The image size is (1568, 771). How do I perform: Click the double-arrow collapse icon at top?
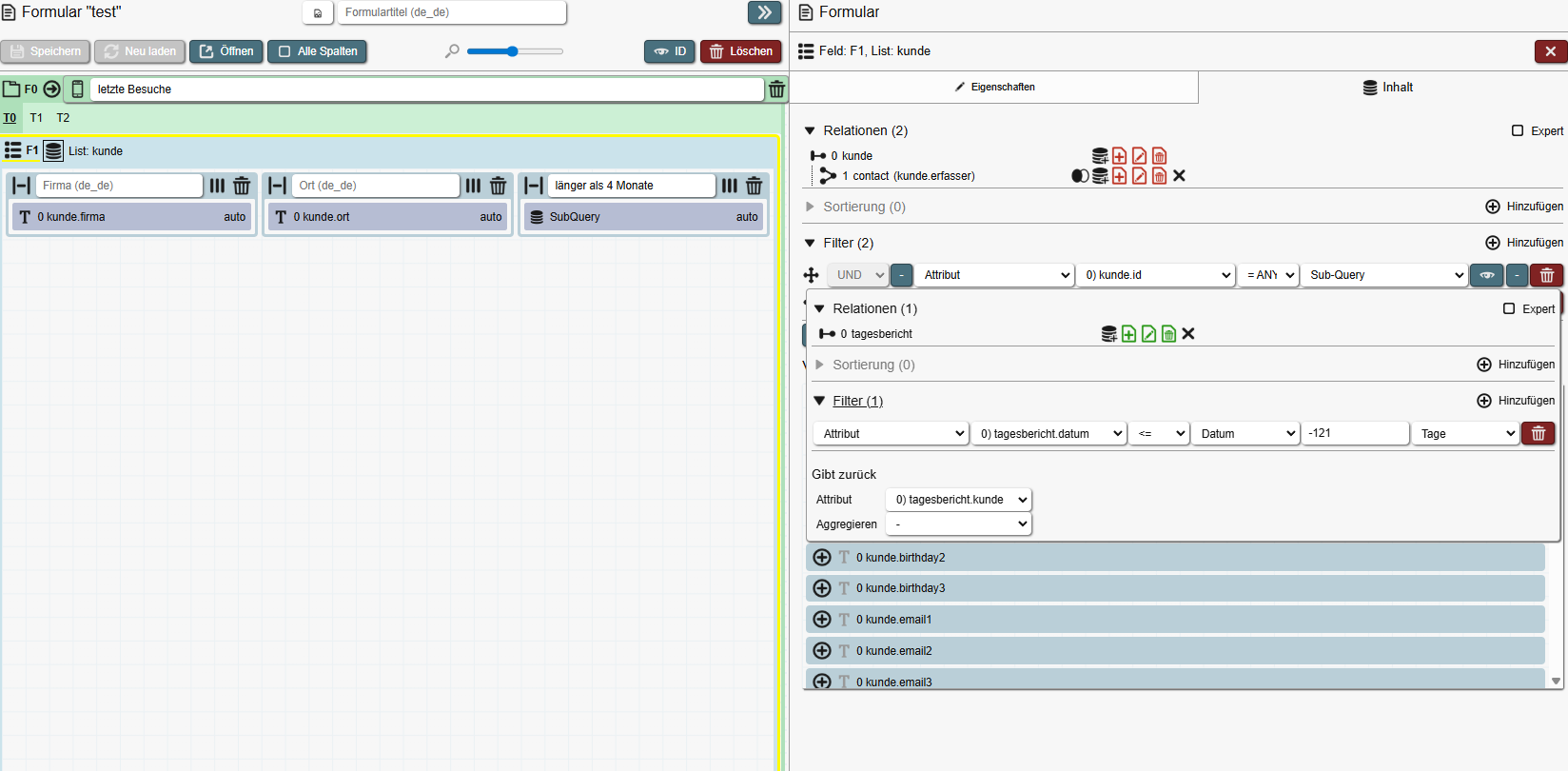pos(764,12)
